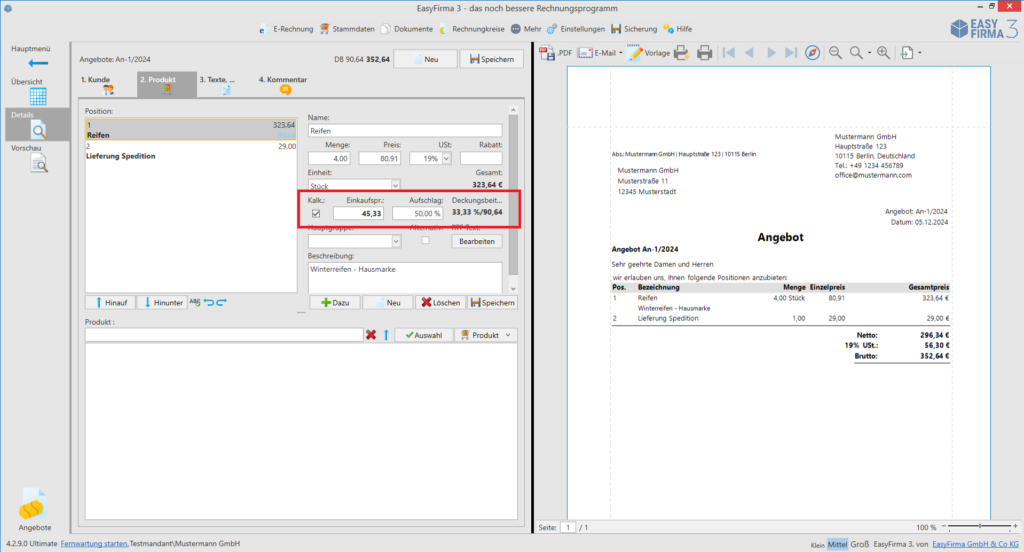Open the Sicherung menu
Image resolution: width=1024 pixels, height=552 pixels.
634,29
